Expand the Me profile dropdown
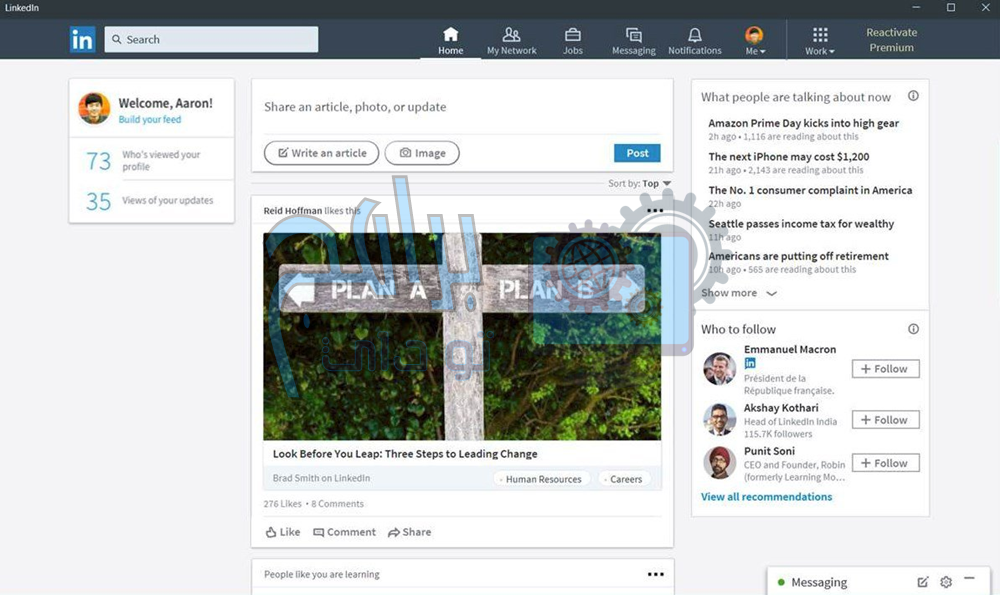1000x595 pixels. point(755,41)
